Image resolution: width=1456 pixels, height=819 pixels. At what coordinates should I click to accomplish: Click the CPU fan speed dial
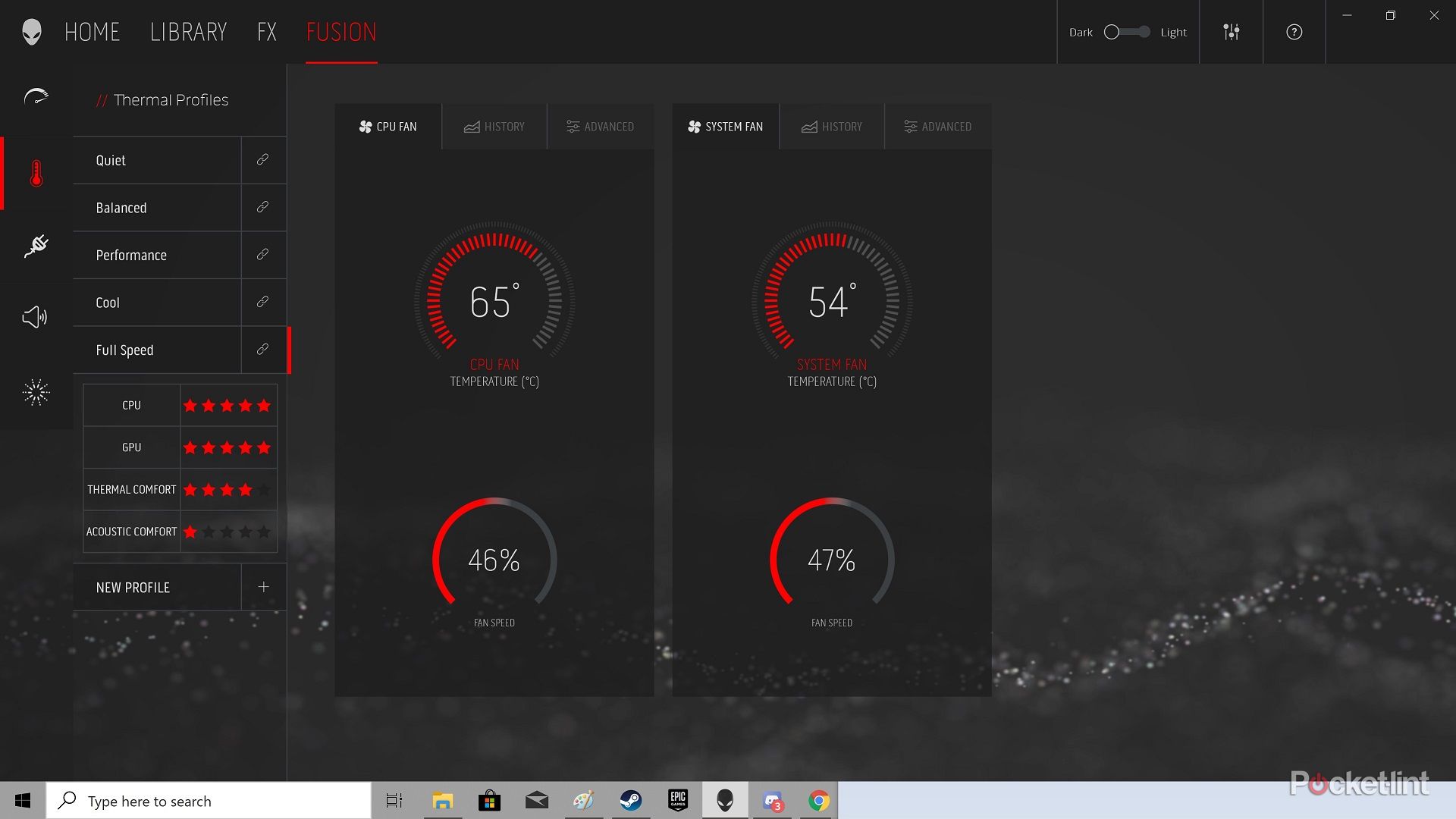494,560
